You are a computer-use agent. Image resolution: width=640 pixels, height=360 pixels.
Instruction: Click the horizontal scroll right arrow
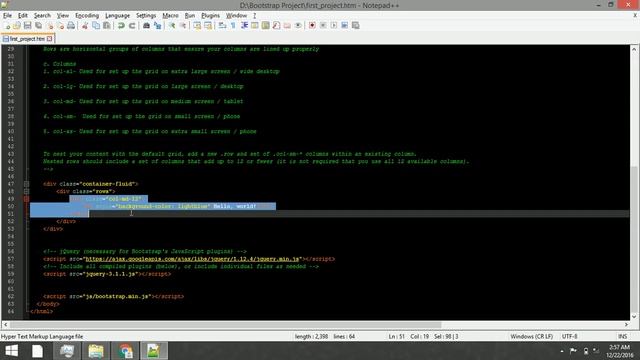pos(627,325)
